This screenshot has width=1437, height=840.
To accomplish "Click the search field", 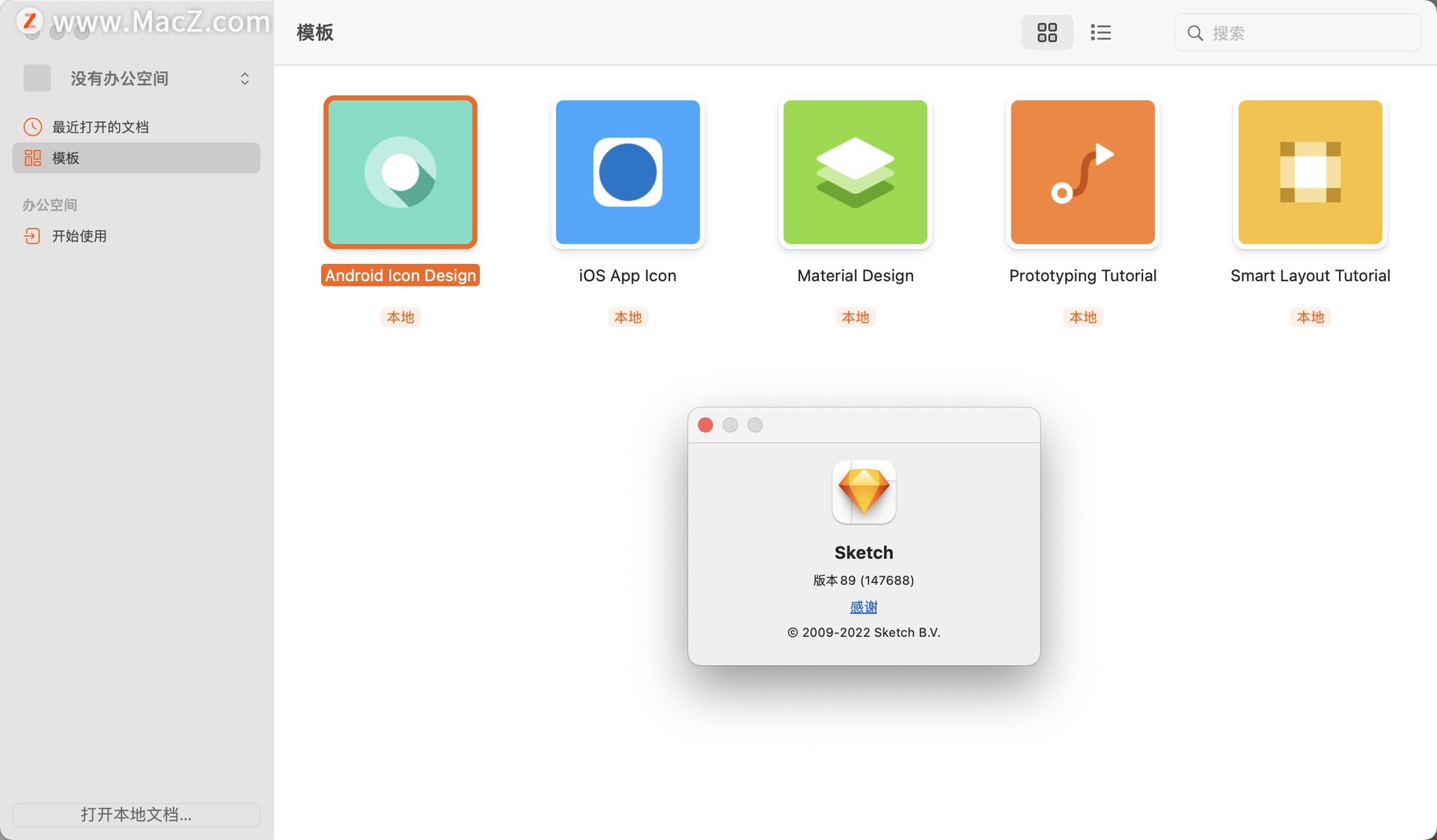I will tap(1310, 33).
